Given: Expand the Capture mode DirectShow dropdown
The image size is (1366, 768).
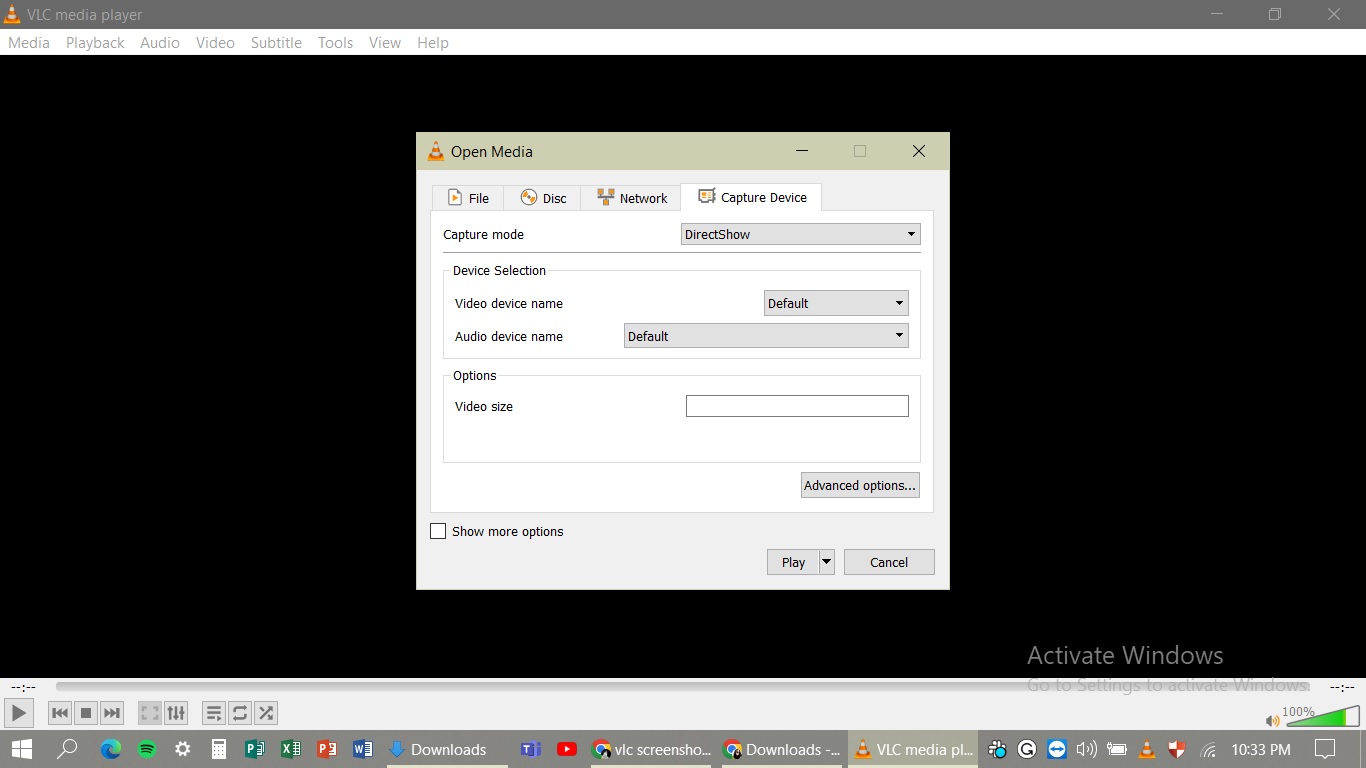Looking at the screenshot, I should pos(800,234).
